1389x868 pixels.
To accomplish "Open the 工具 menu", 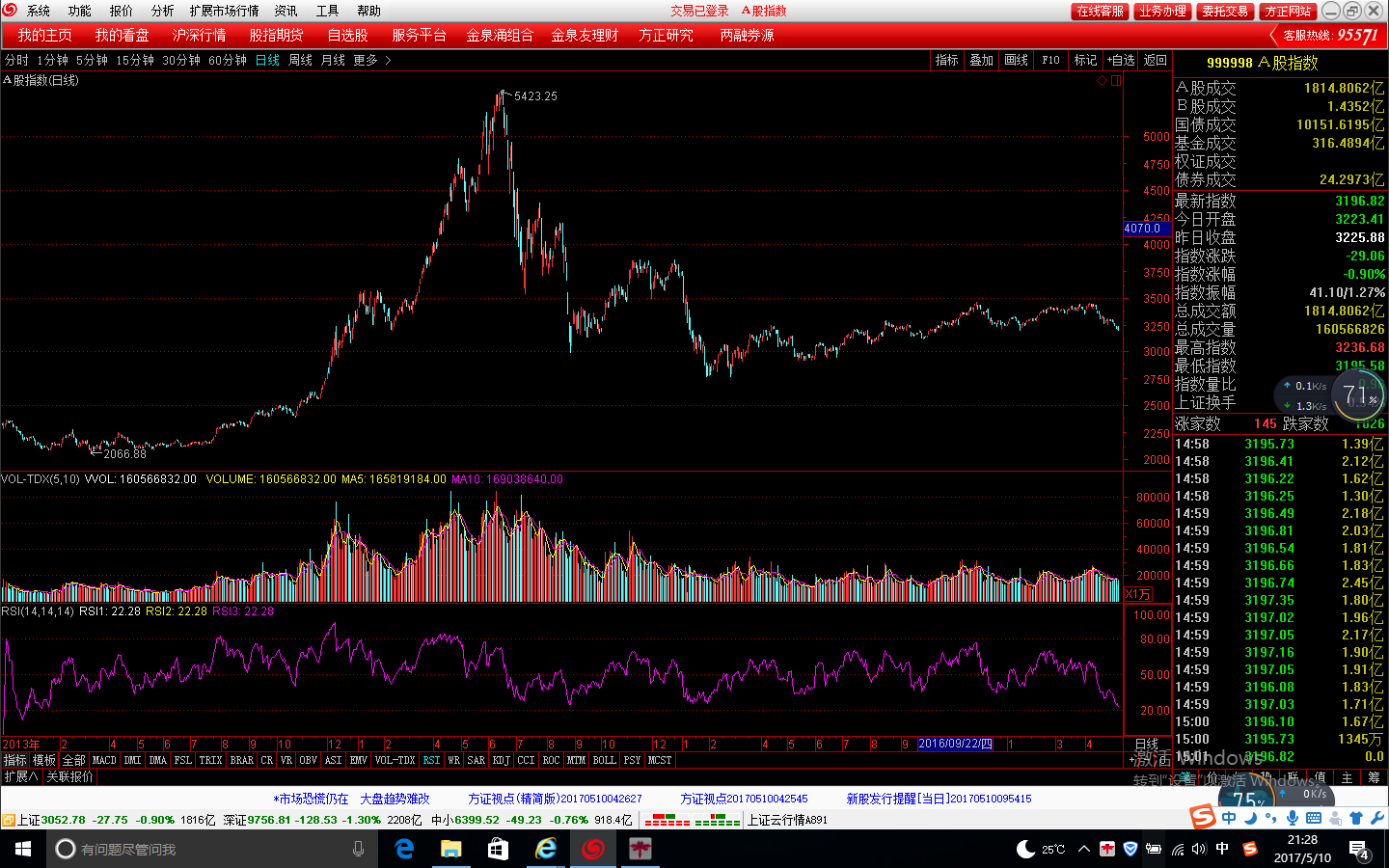I will [x=328, y=11].
